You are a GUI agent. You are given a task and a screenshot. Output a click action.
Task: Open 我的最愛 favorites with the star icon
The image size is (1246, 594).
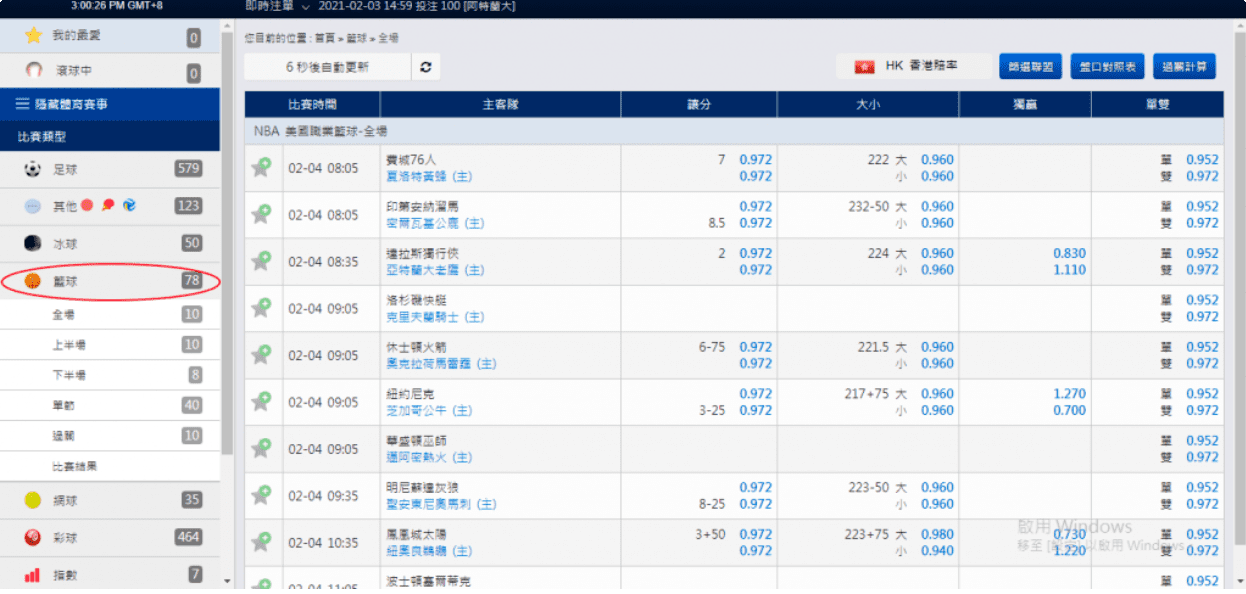(33, 36)
